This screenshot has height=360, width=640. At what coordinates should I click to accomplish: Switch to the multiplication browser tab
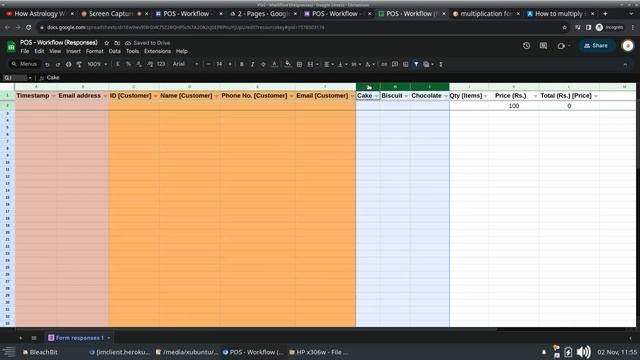coord(485,13)
